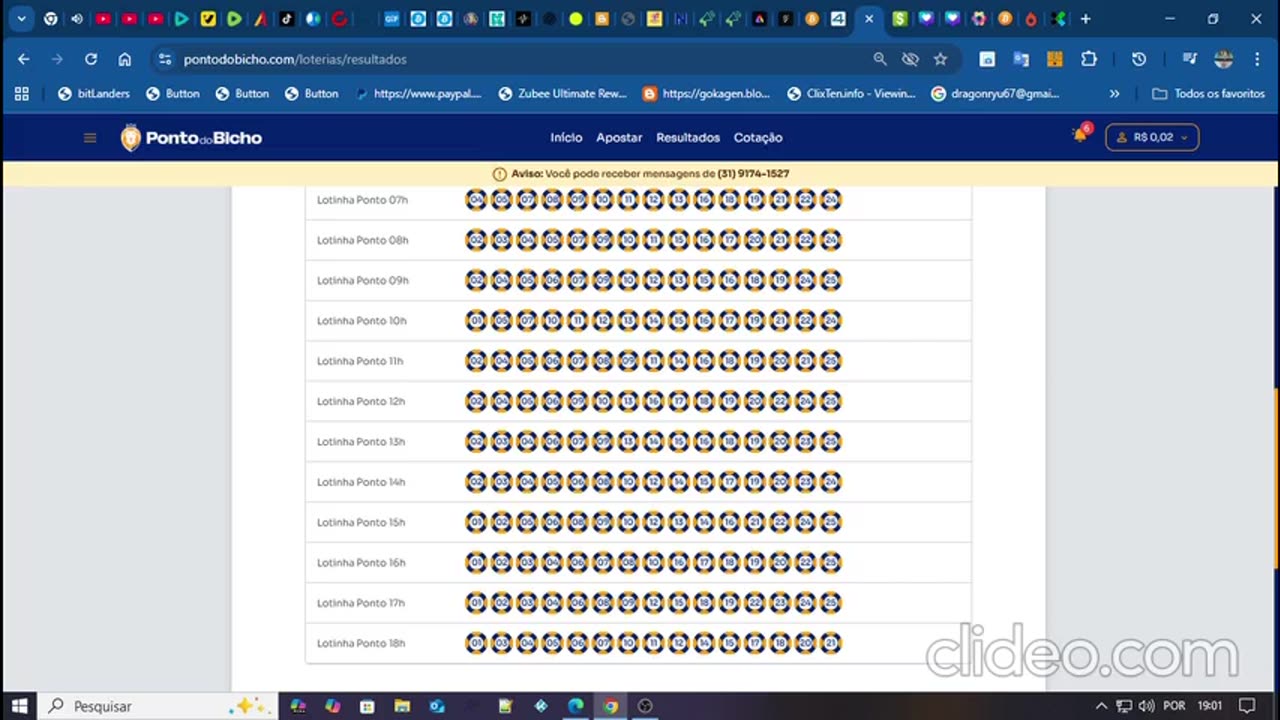Expand the R$ 0,02 balance dropdown

pos(1152,137)
